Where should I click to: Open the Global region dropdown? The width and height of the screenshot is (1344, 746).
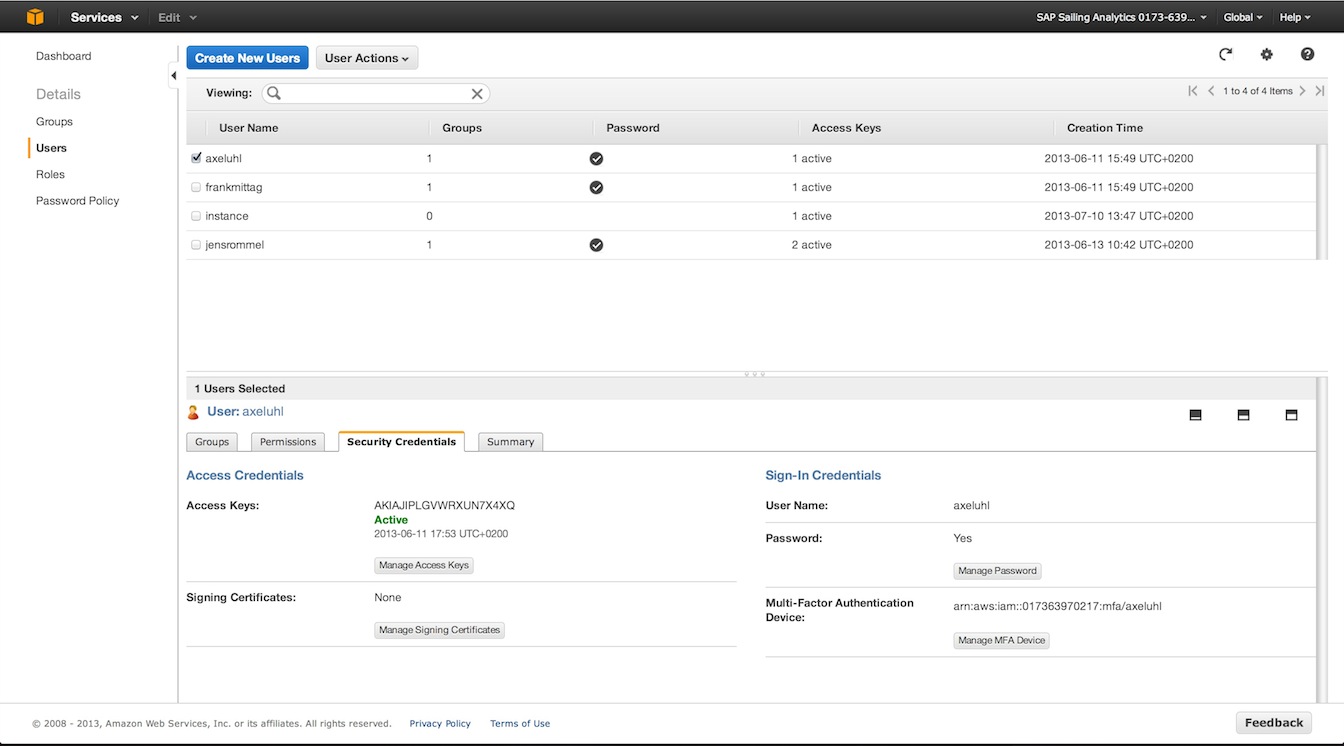point(1242,17)
